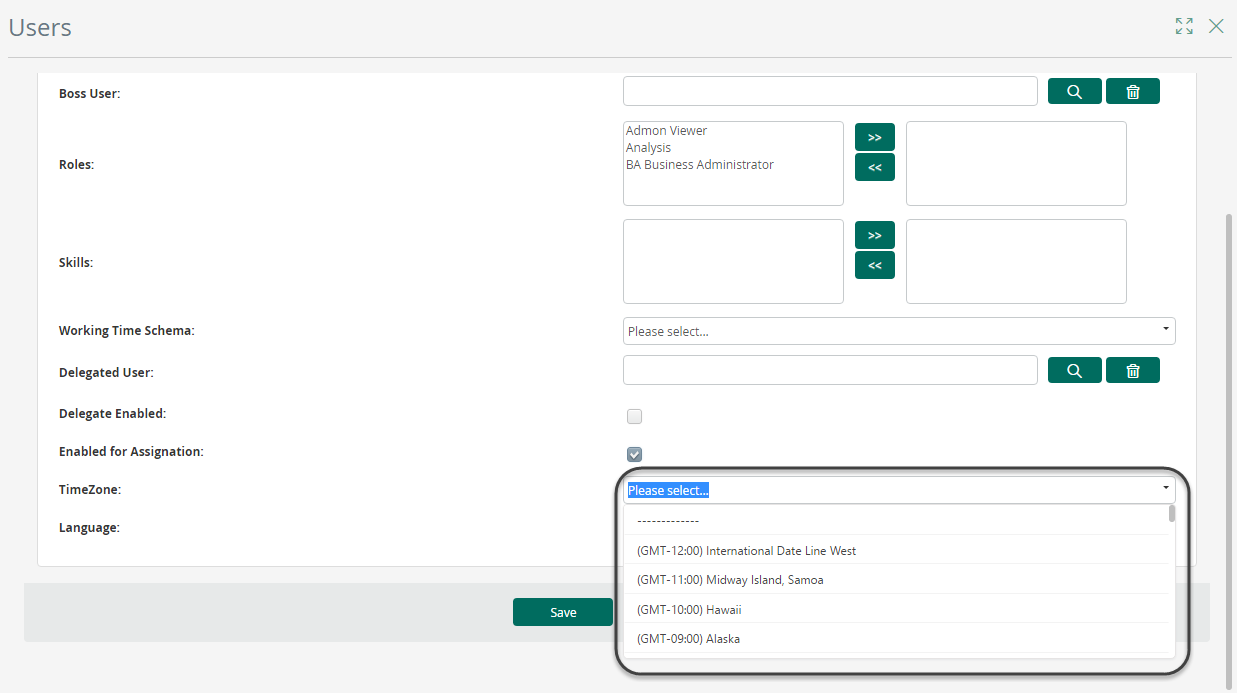Pick (GMT-11:00) Midway Island, Samoa option
This screenshot has width=1237, height=693.
pos(730,580)
